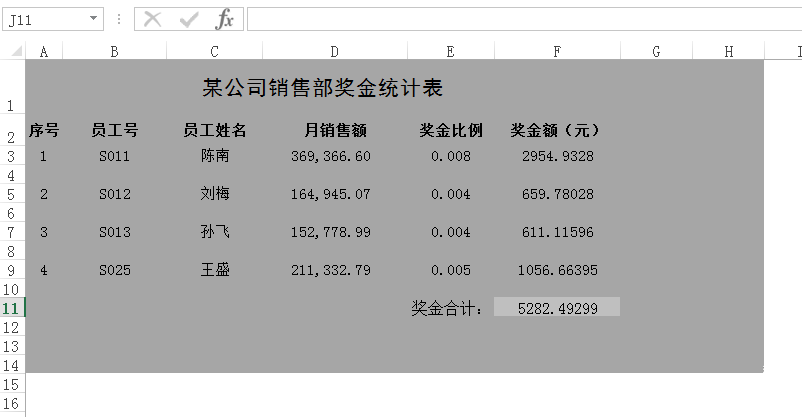802x417 pixels.
Task: Click the Name Box showing J11
Action: point(53,19)
